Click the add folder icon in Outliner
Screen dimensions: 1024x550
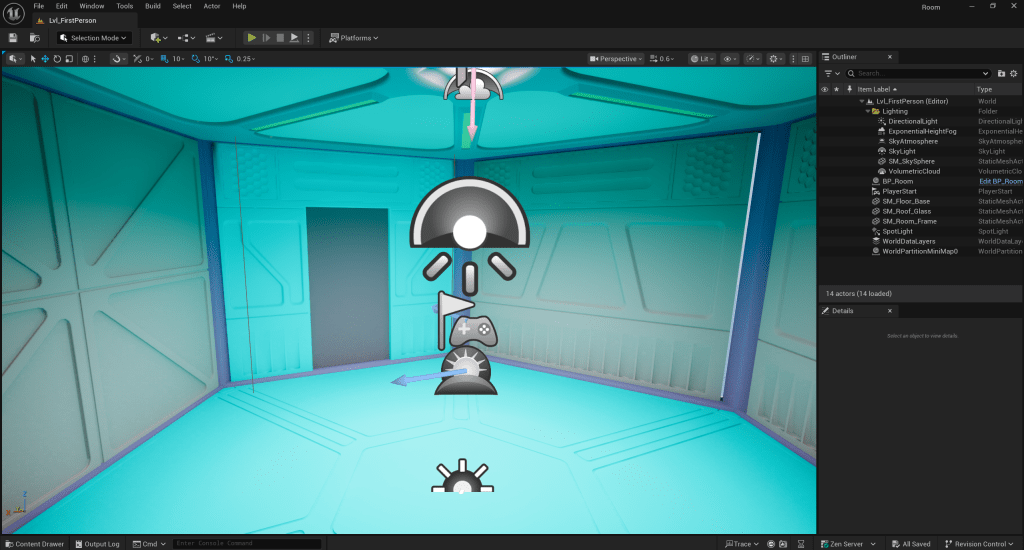tap(1001, 73)
